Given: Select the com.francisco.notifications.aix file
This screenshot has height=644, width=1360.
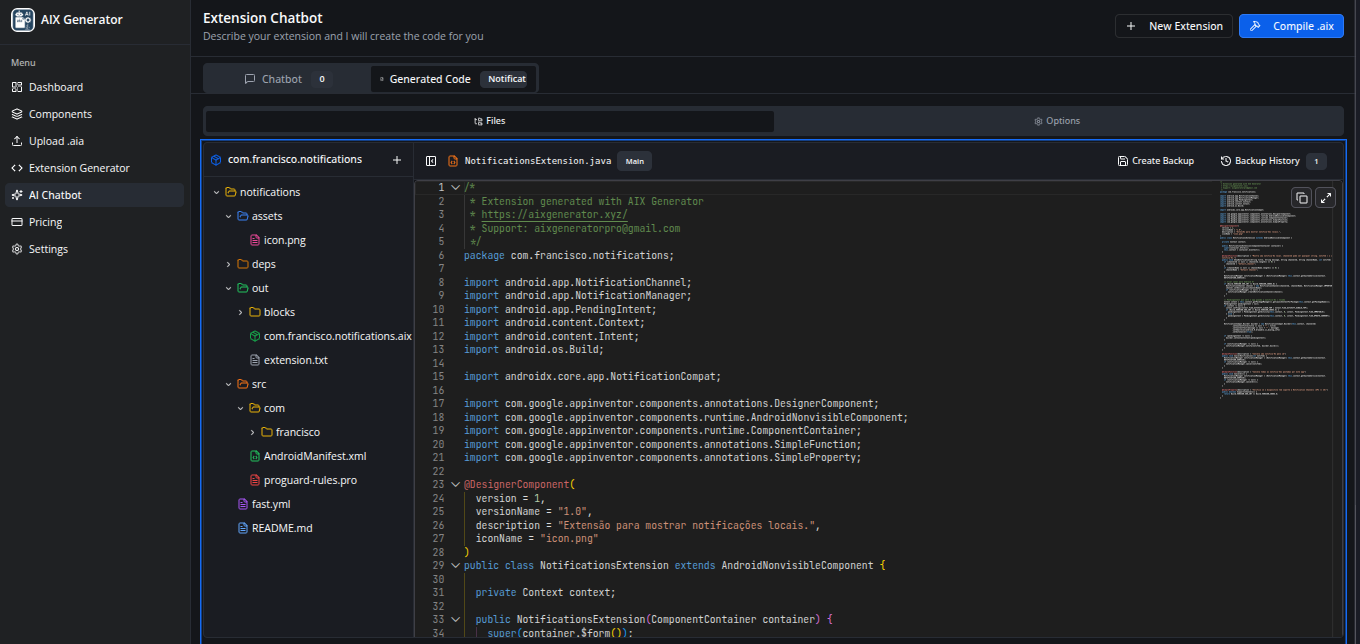Looking at the screenshot, I should 337,336.
